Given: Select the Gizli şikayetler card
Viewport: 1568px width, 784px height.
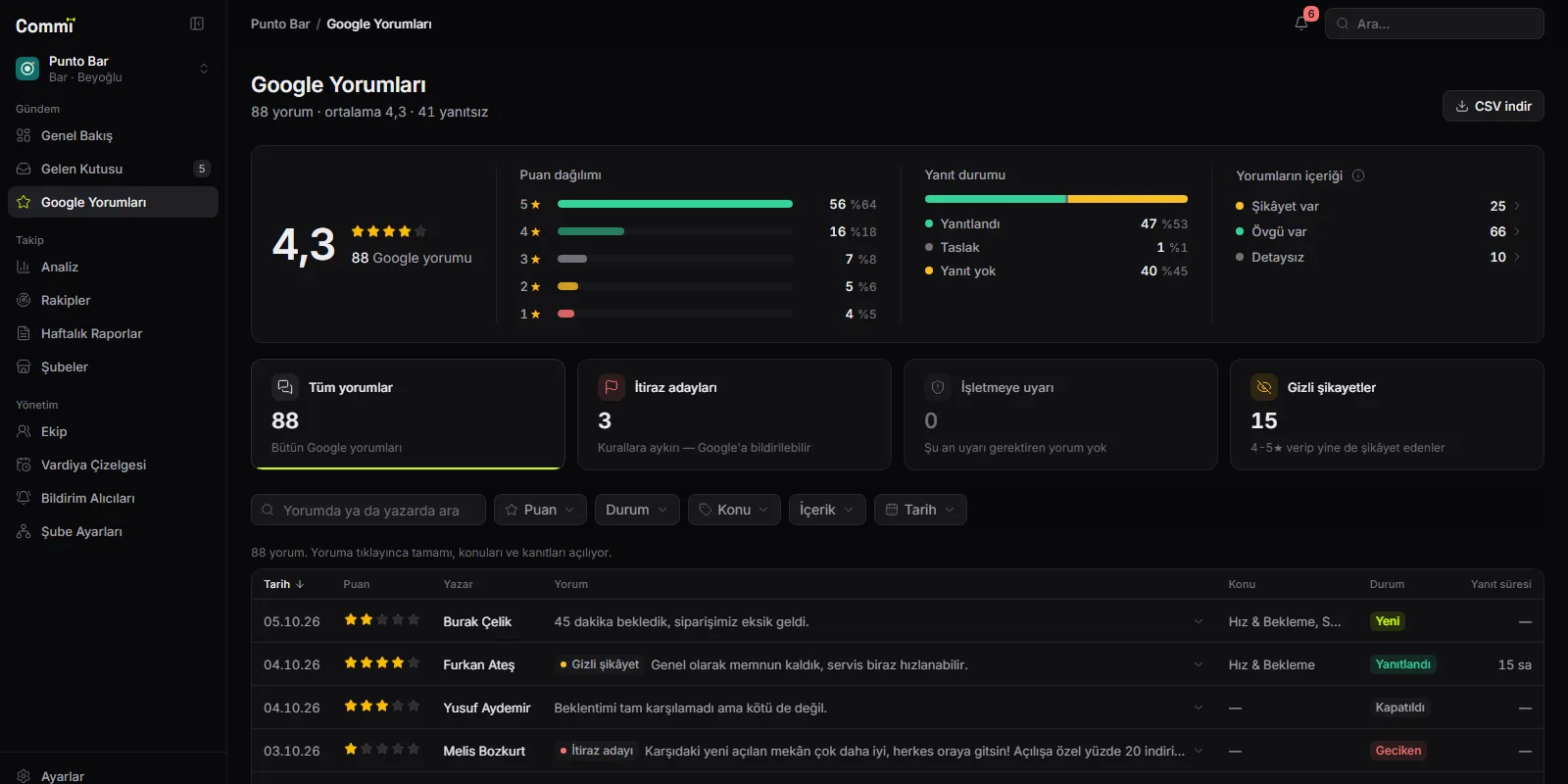Looking at the screenshot, I should click(x=1387, y=415).
